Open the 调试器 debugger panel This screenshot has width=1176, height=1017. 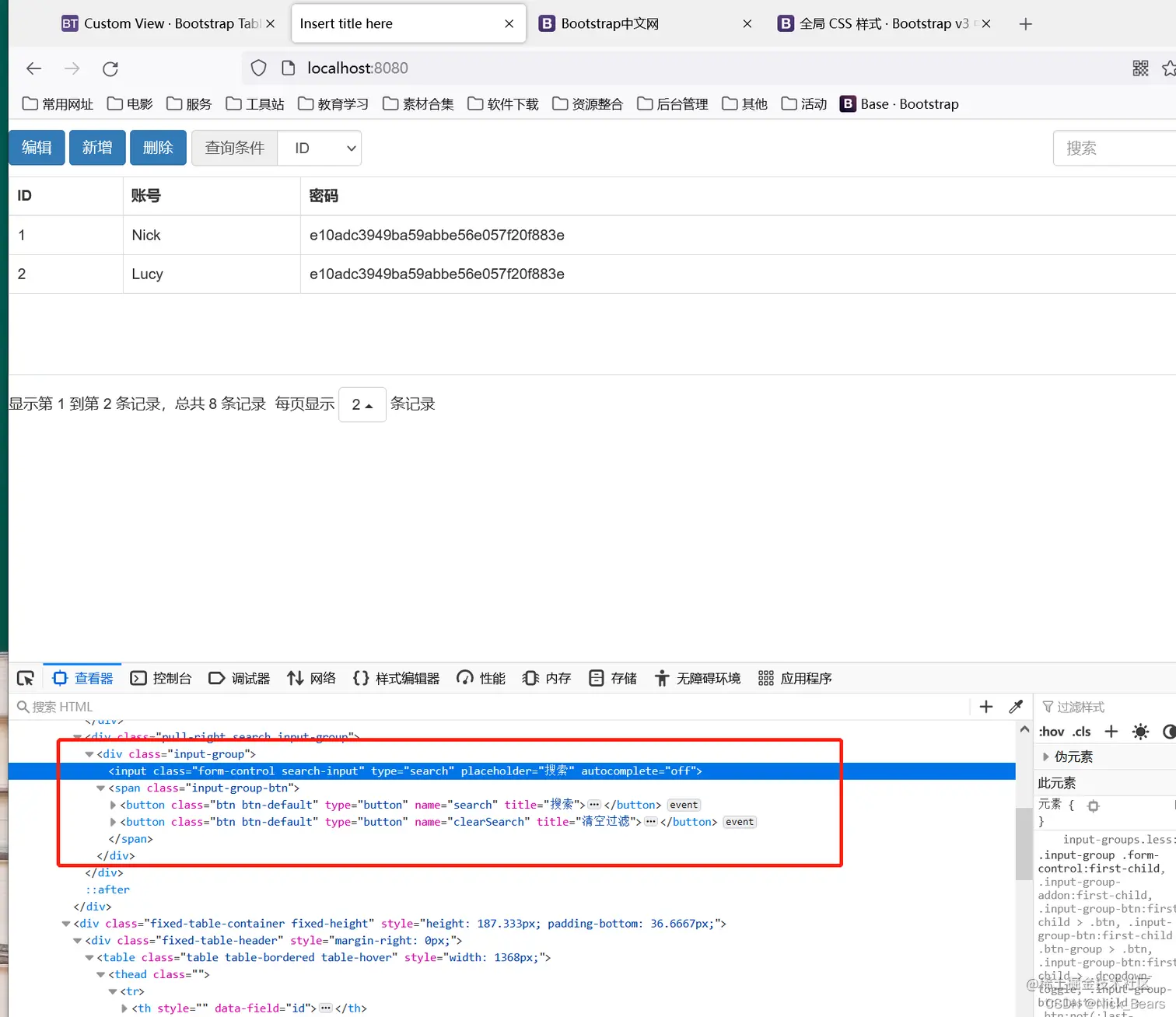(240, 679)
